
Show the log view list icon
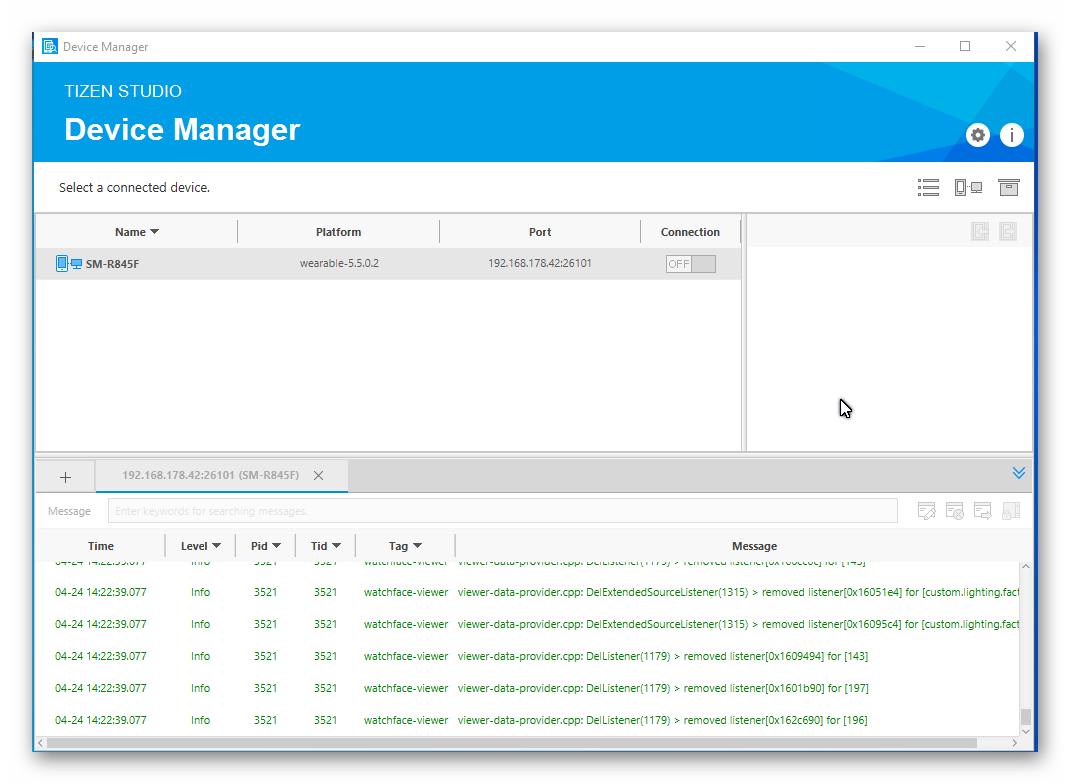(928, 188)
